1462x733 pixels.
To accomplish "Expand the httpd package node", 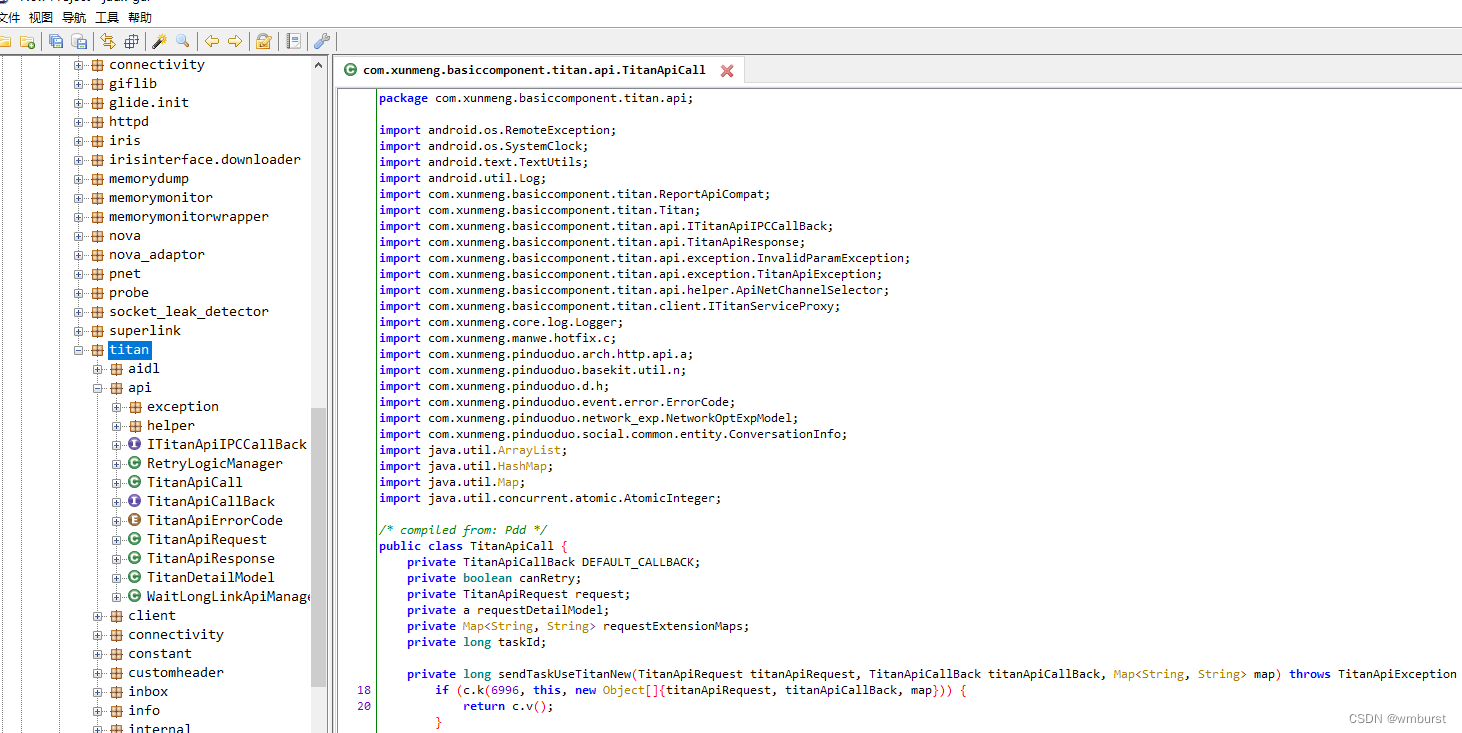I will (x=79, y=122).
